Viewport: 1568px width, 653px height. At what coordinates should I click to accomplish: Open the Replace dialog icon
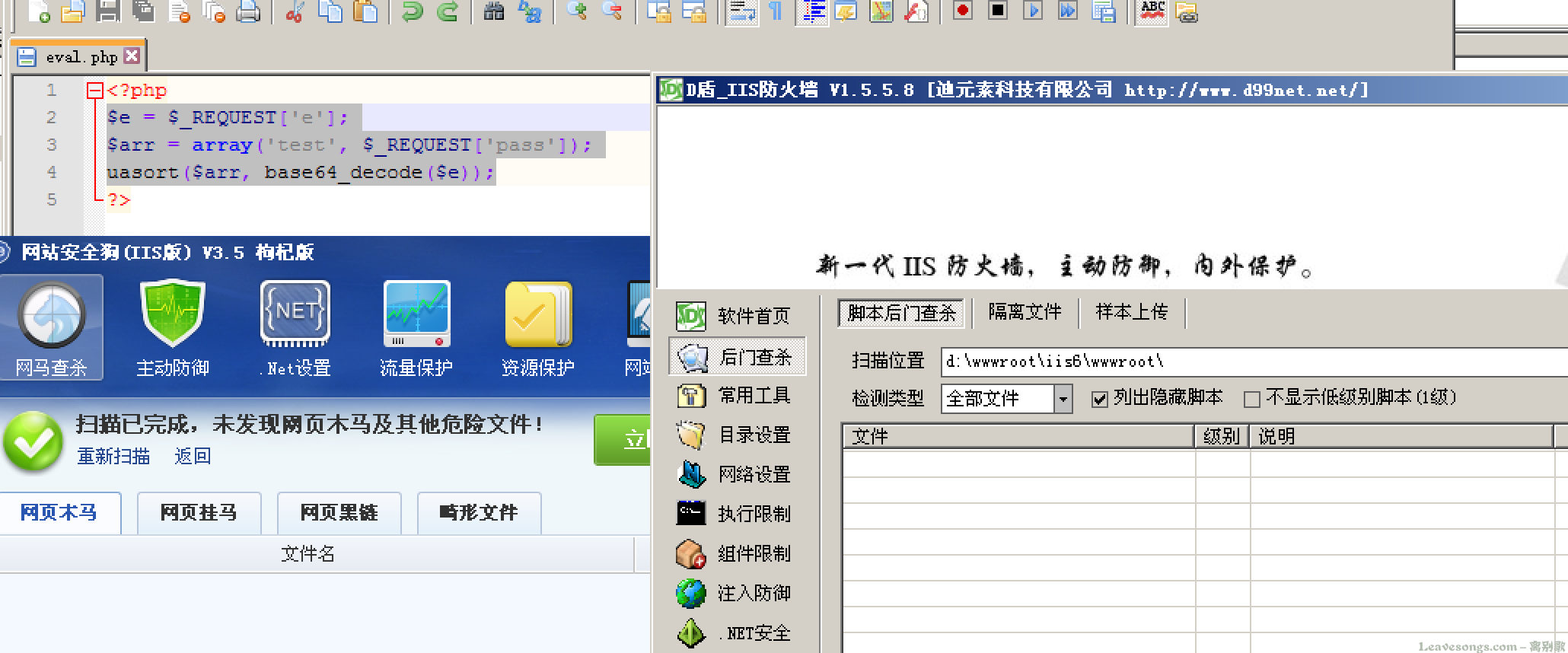(x=529, y=11)
